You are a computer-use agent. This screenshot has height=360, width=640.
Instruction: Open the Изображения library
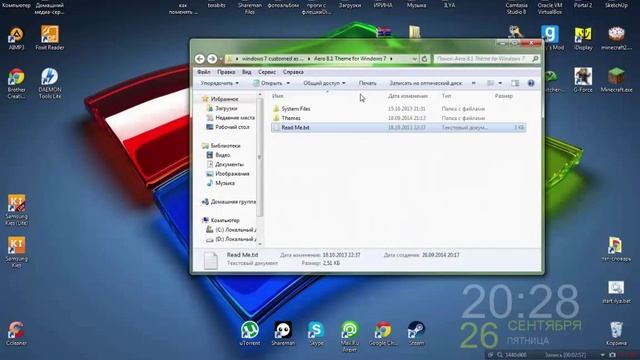(232, 173)
